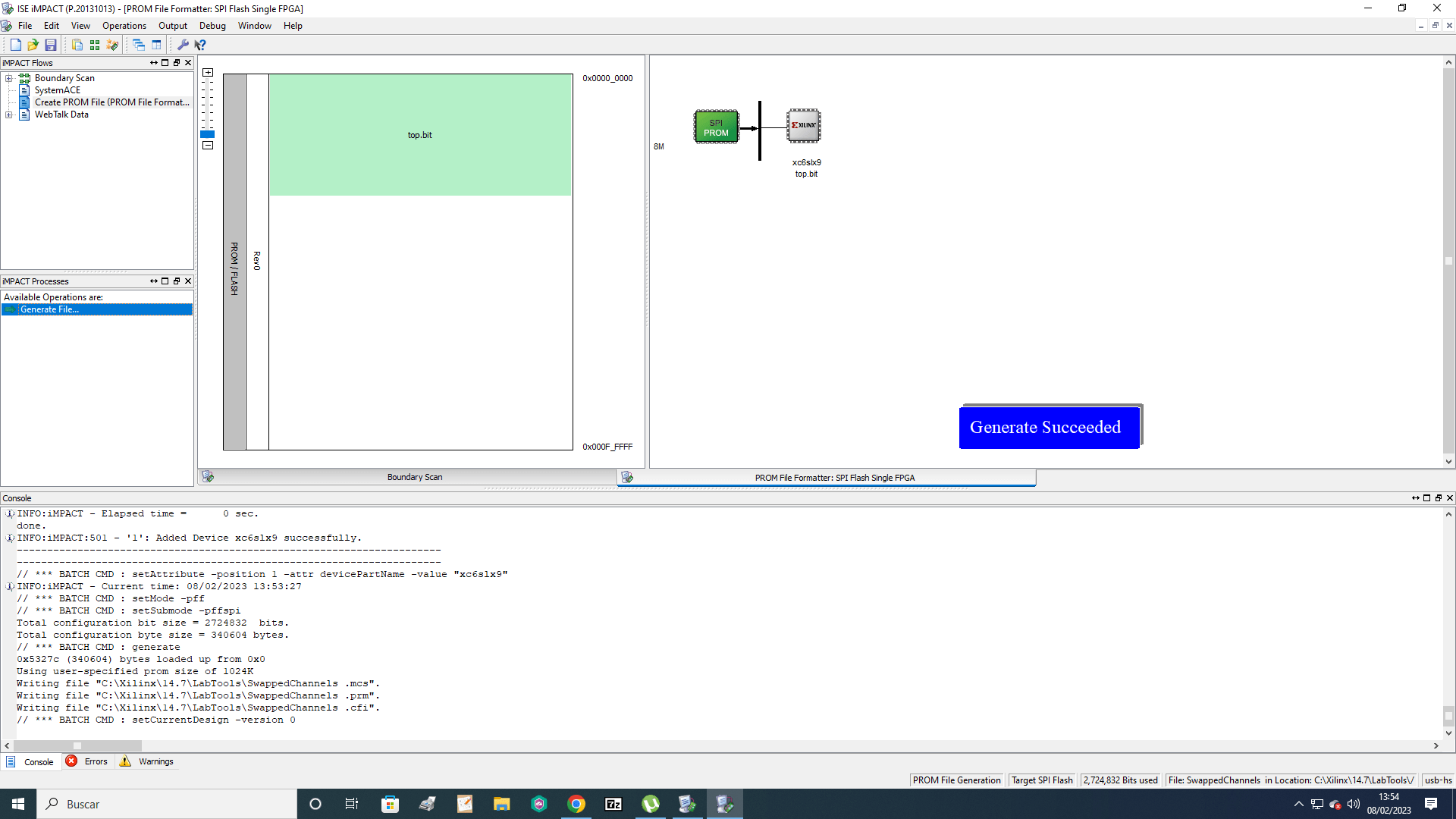
Task: Click the Target SPI Flash status field
Action: (x=1042, y=780)
